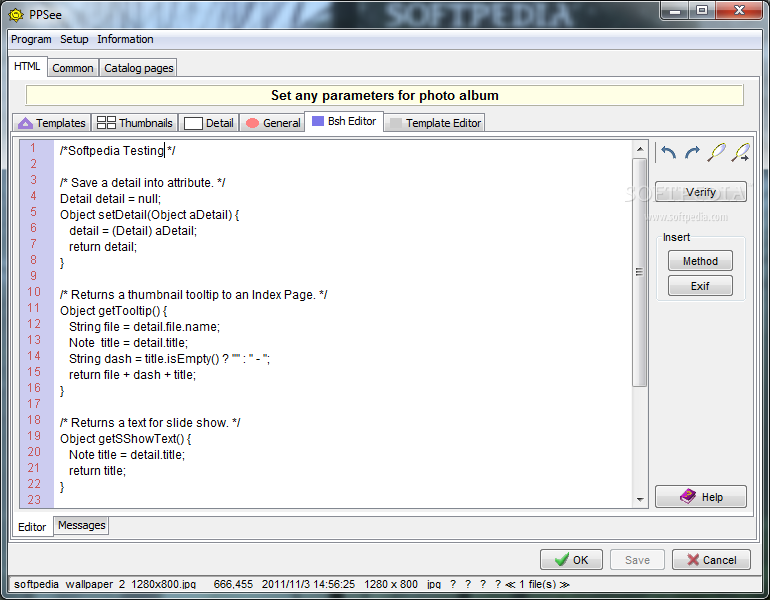Image resolution: width=770 pixels, height=600 pixels.
Task: Click the Find magnifier icon
Action: click(716, 153)
